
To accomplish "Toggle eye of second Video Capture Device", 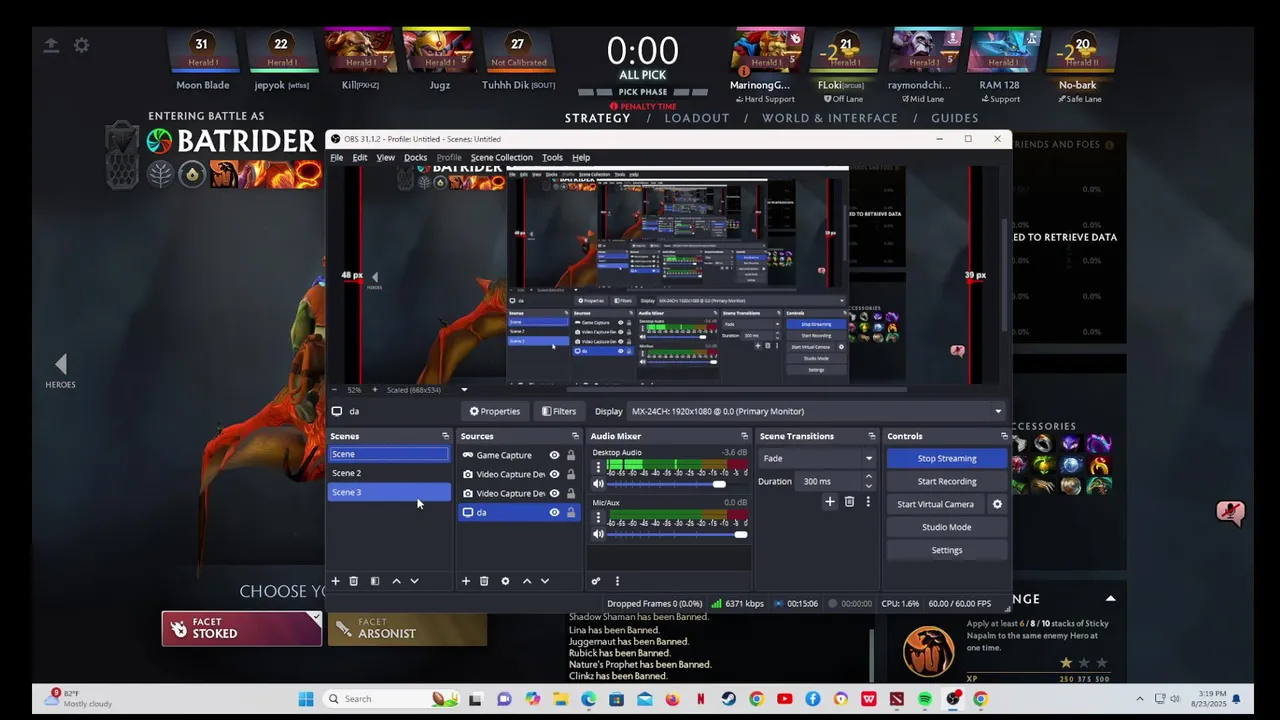I will [x=554, y=493].
